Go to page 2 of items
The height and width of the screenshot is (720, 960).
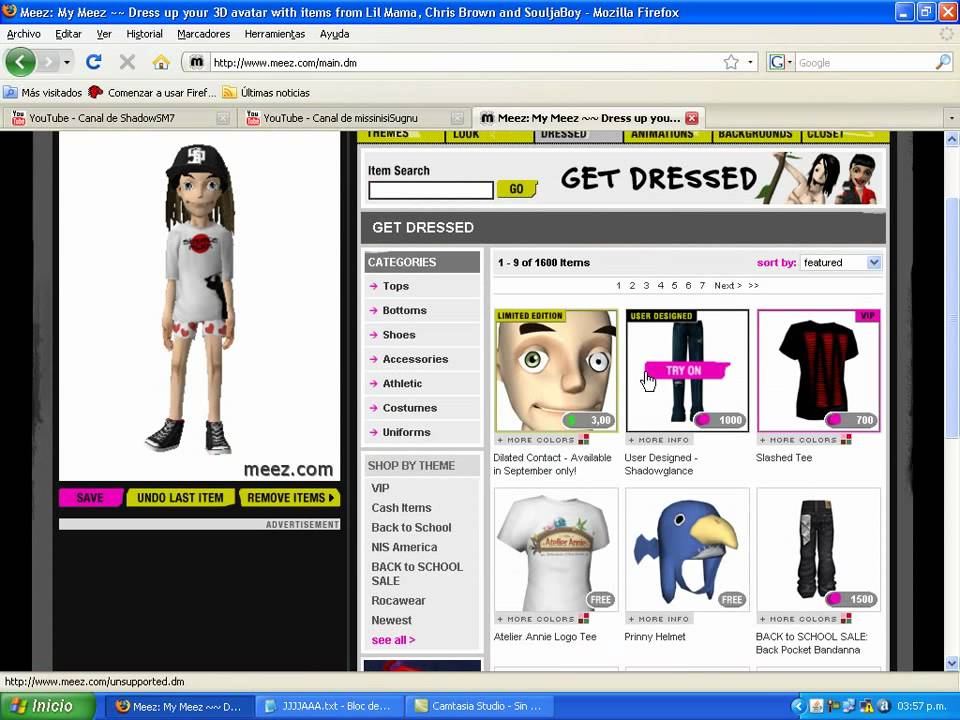(632, 285)
